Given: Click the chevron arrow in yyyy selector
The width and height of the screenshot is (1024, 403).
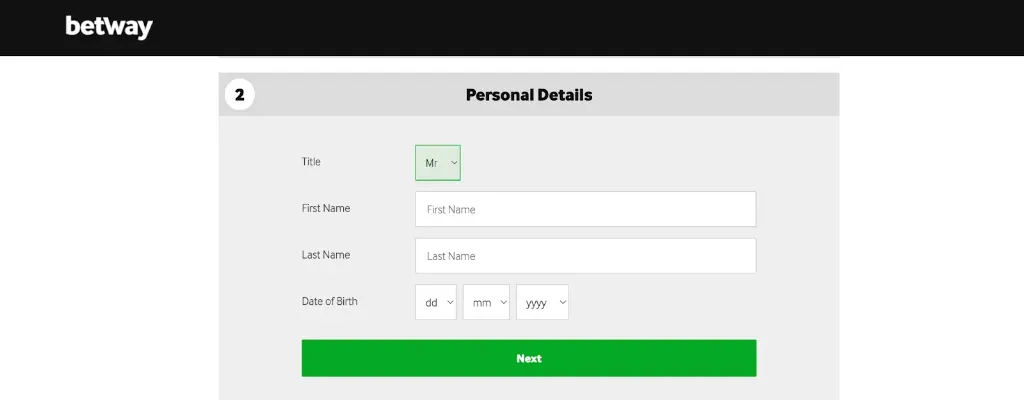Looking at the screenshot, I should click(x=560, y=303).
